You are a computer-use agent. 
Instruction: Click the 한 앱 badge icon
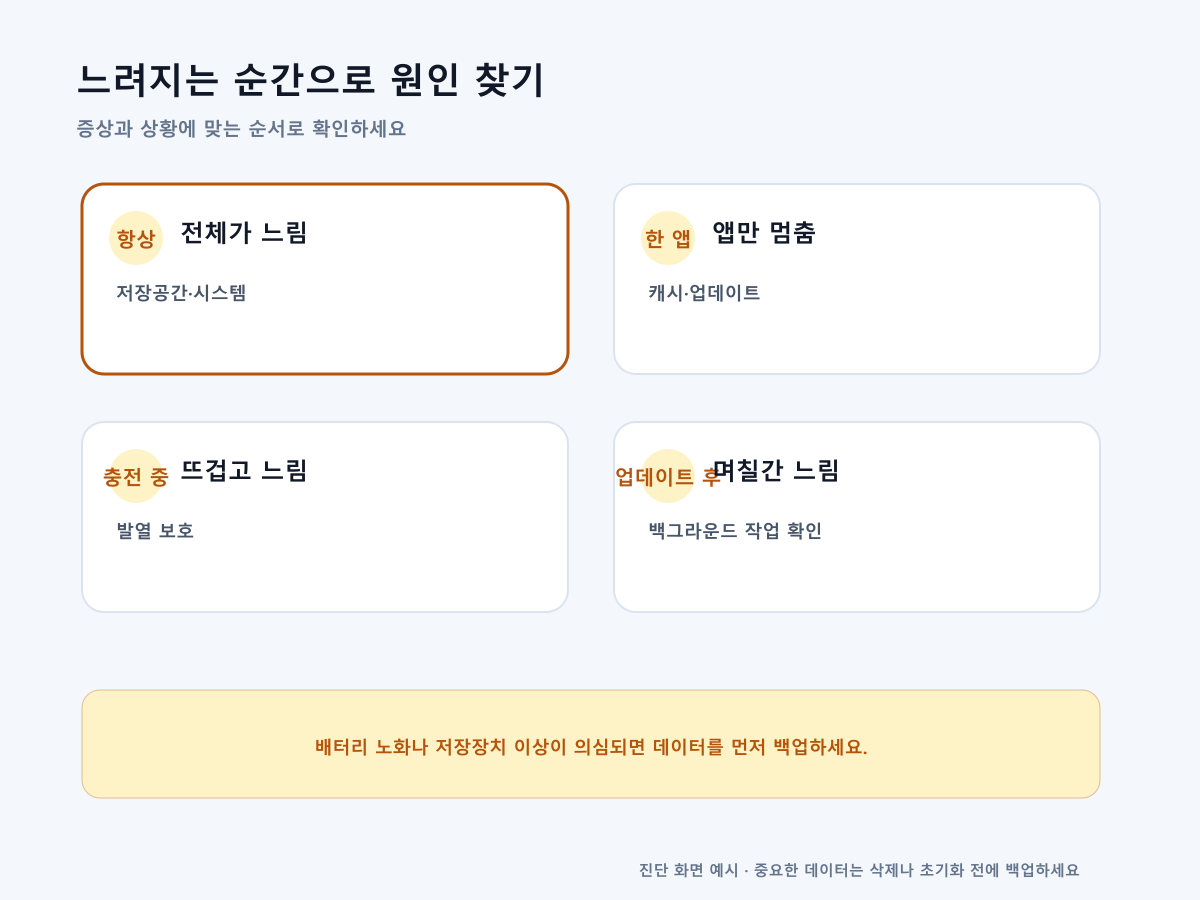coord(668,238)
